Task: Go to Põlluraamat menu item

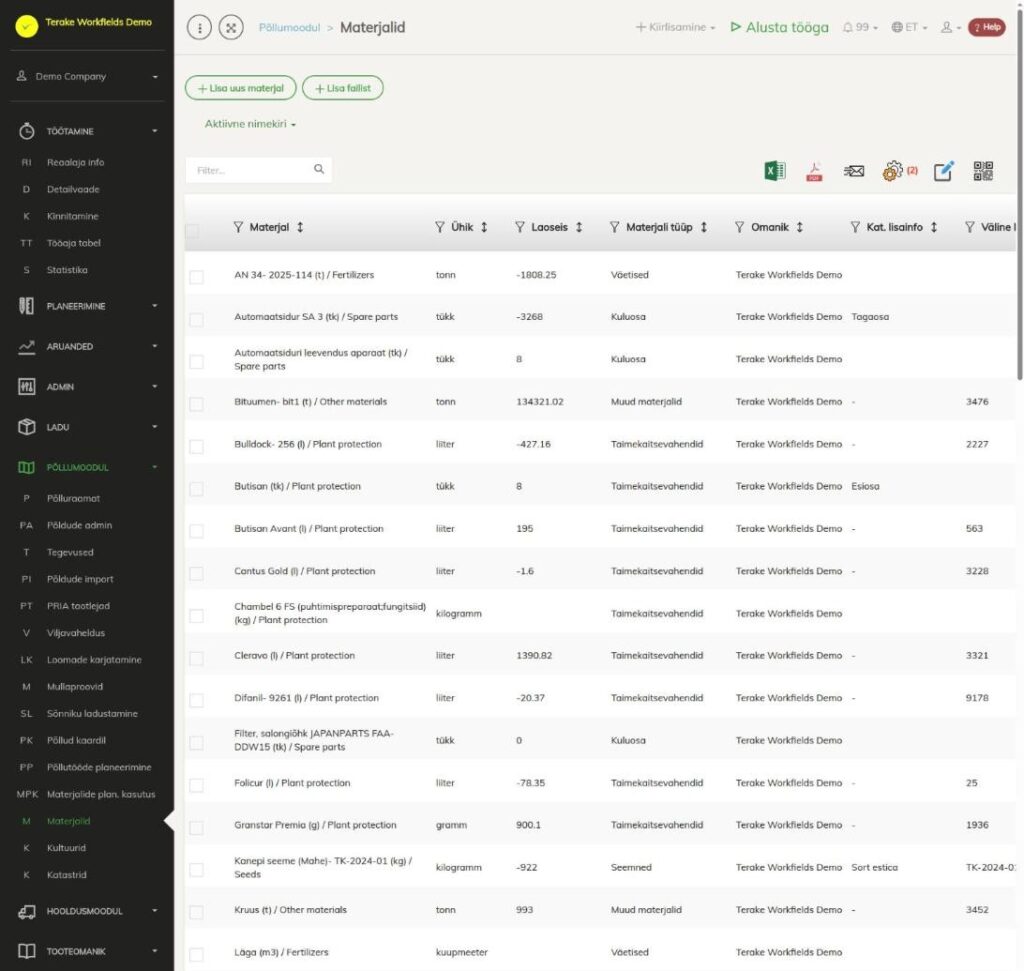Action: 73,498
